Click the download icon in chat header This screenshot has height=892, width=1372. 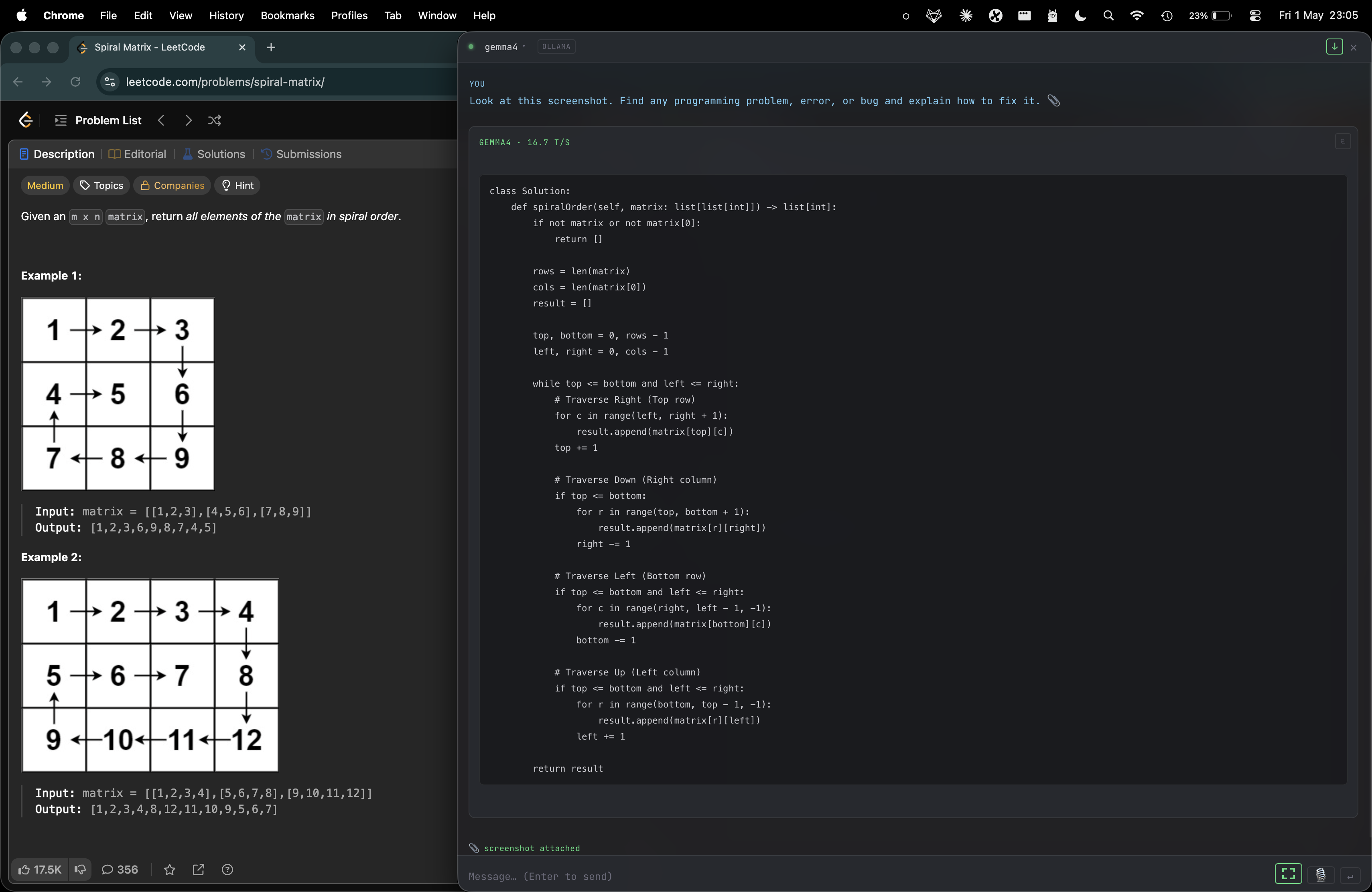click(x=1334, y=47)
